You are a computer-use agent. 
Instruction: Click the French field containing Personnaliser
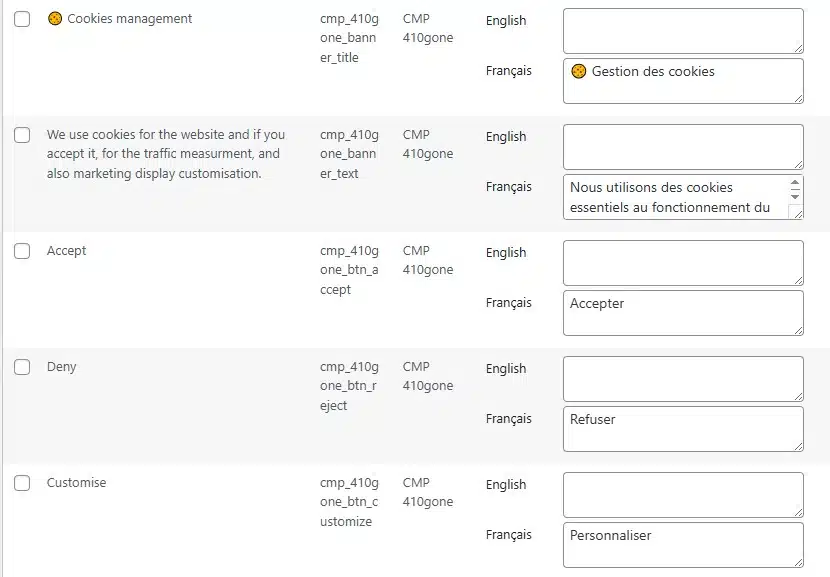click(682, 544)
